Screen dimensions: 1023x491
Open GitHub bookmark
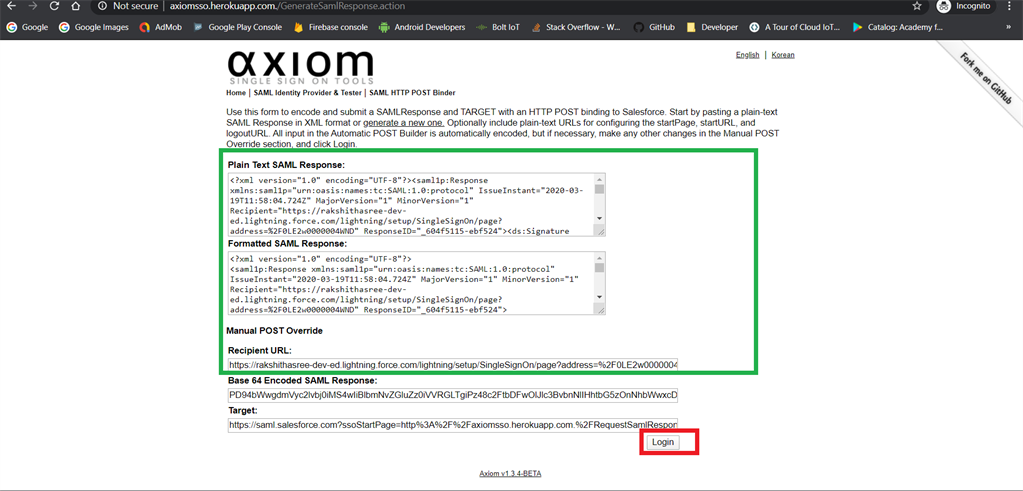click(x=654, y=27)
